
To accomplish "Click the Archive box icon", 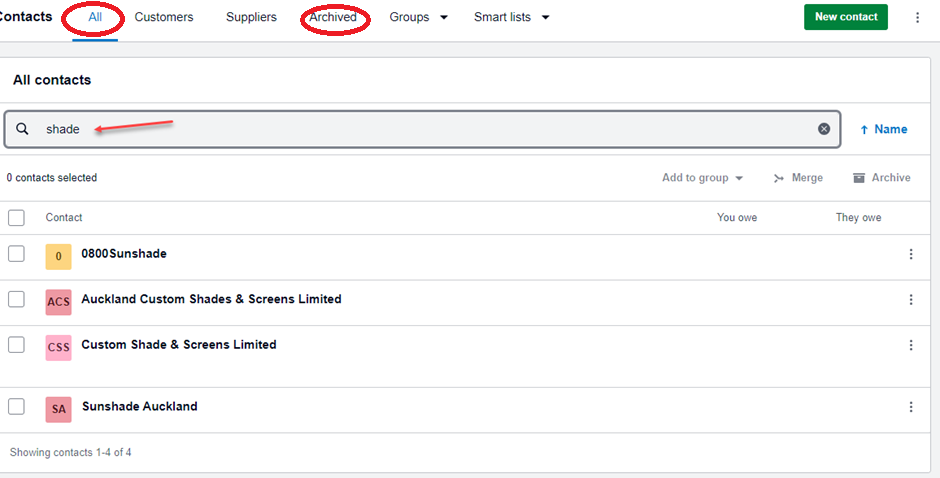I will [x=858, y=178].
